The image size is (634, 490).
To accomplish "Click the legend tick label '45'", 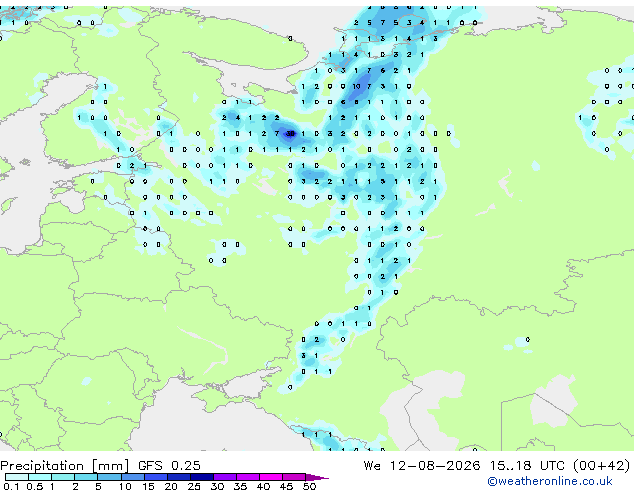I will pos(286,486).
